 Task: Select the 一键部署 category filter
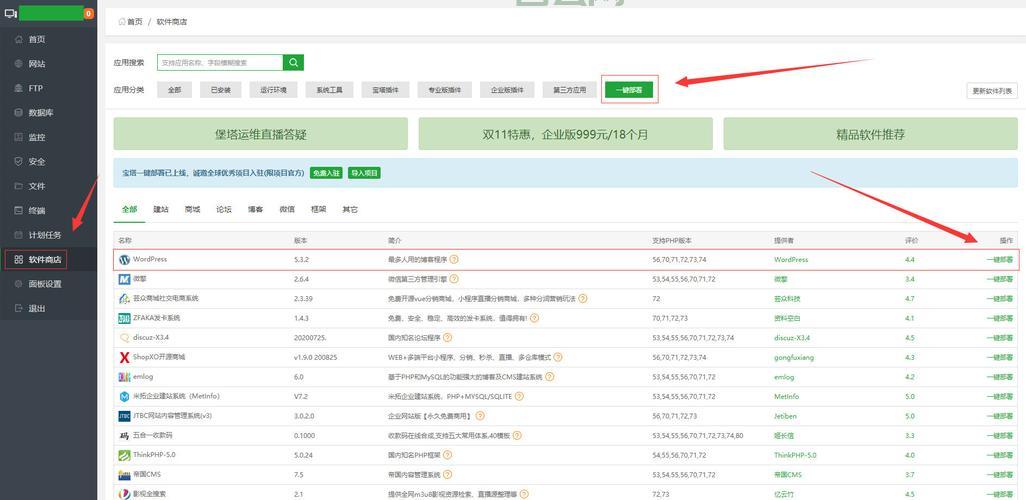(x=629, y=90)
